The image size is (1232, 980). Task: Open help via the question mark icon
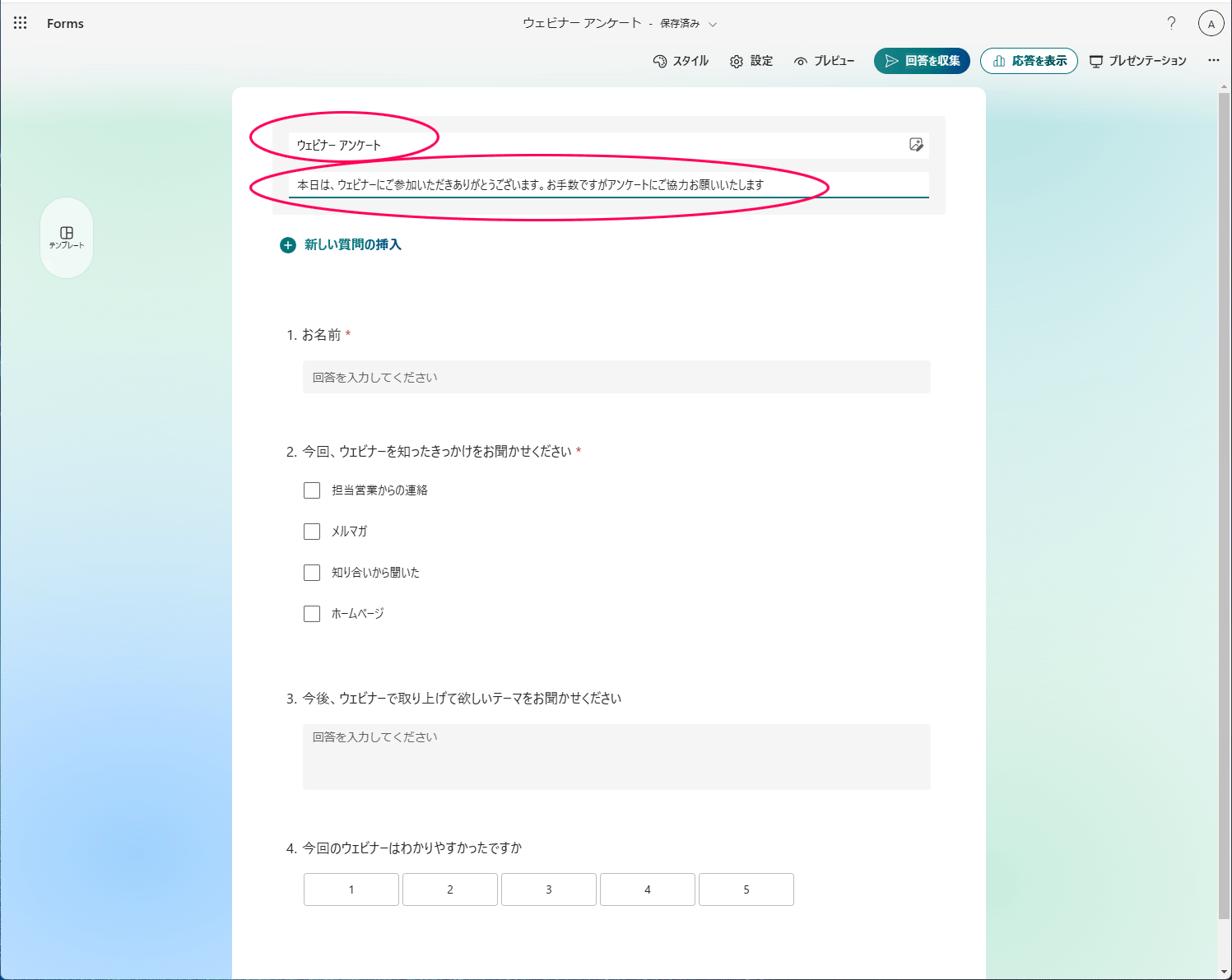coord(1171,23)
